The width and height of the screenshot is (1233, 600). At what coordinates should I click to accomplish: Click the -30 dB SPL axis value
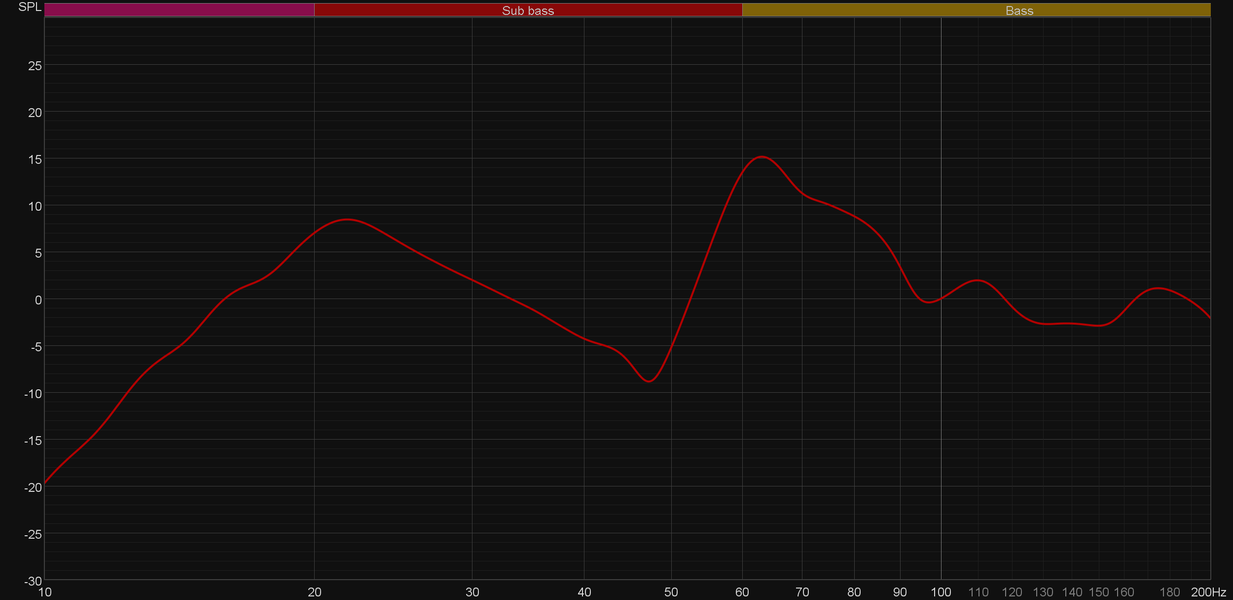(32, 581)
